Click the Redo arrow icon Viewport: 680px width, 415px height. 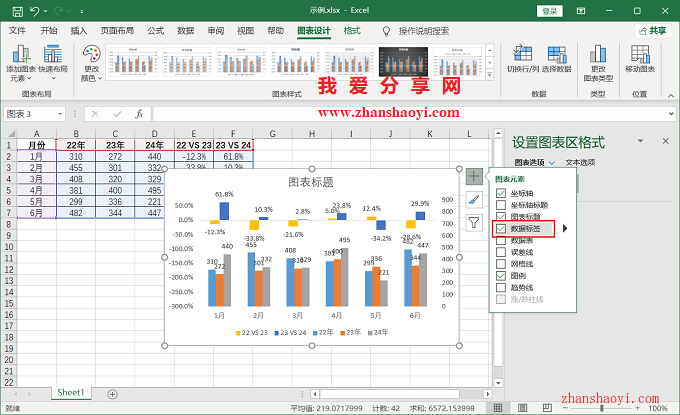pyautogui.click(x=59, y=11)
